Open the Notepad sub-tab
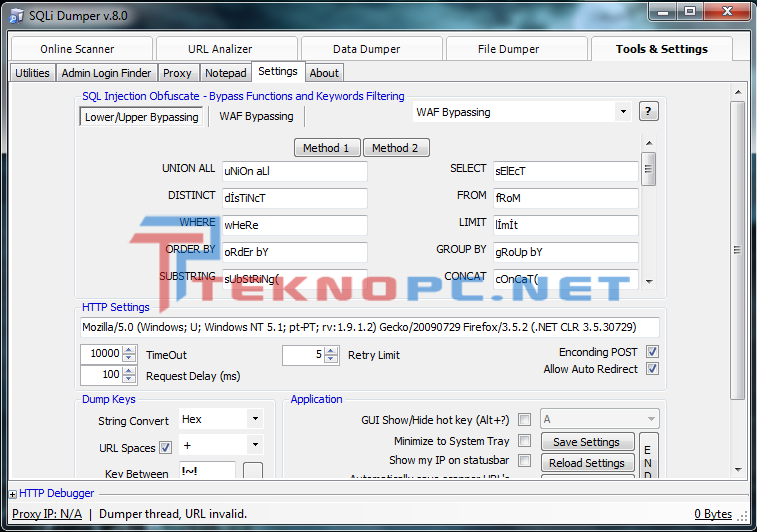This screenshot has width=757, height=532. click(x=225, y=73)
